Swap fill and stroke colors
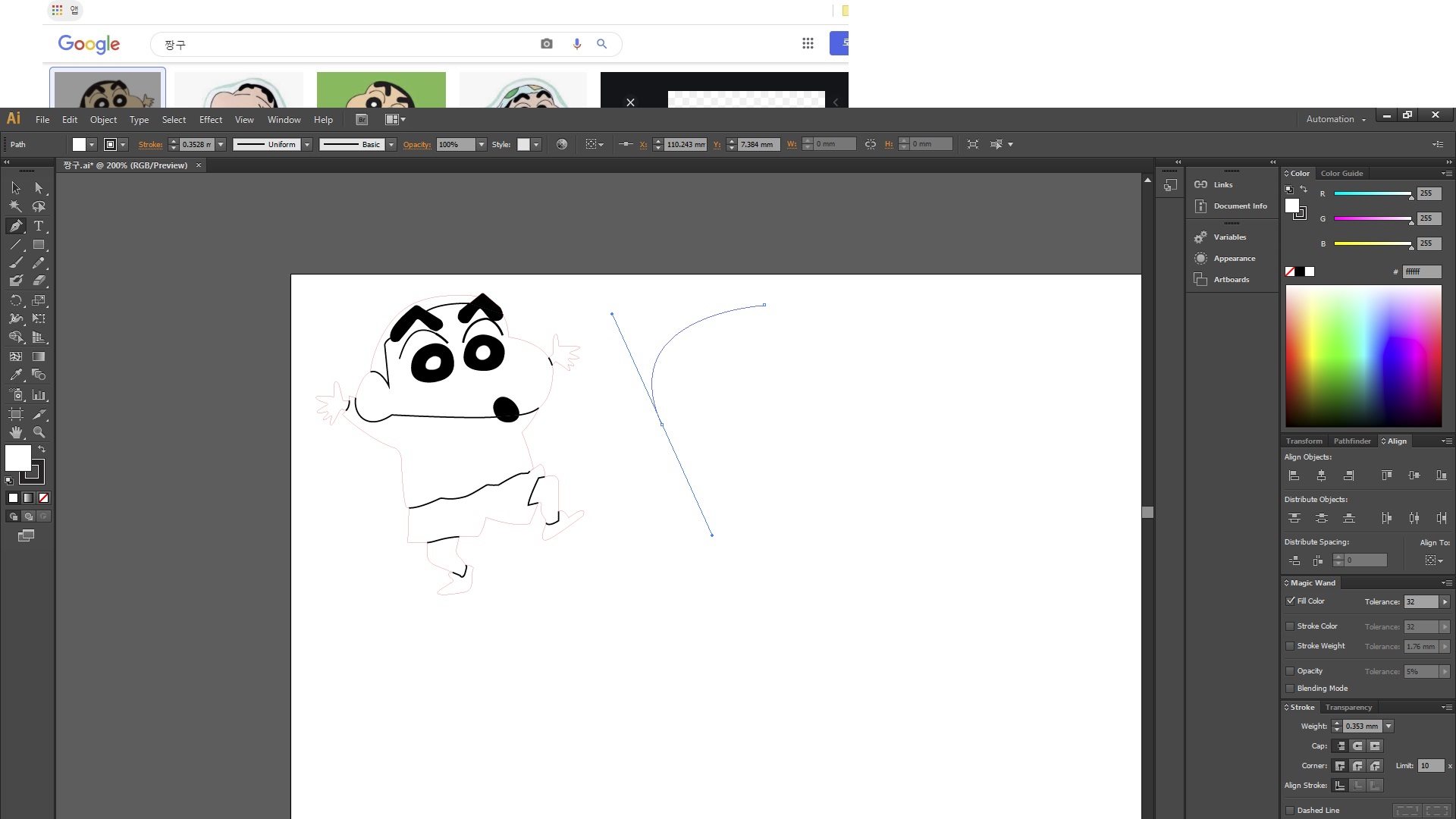 42,449
